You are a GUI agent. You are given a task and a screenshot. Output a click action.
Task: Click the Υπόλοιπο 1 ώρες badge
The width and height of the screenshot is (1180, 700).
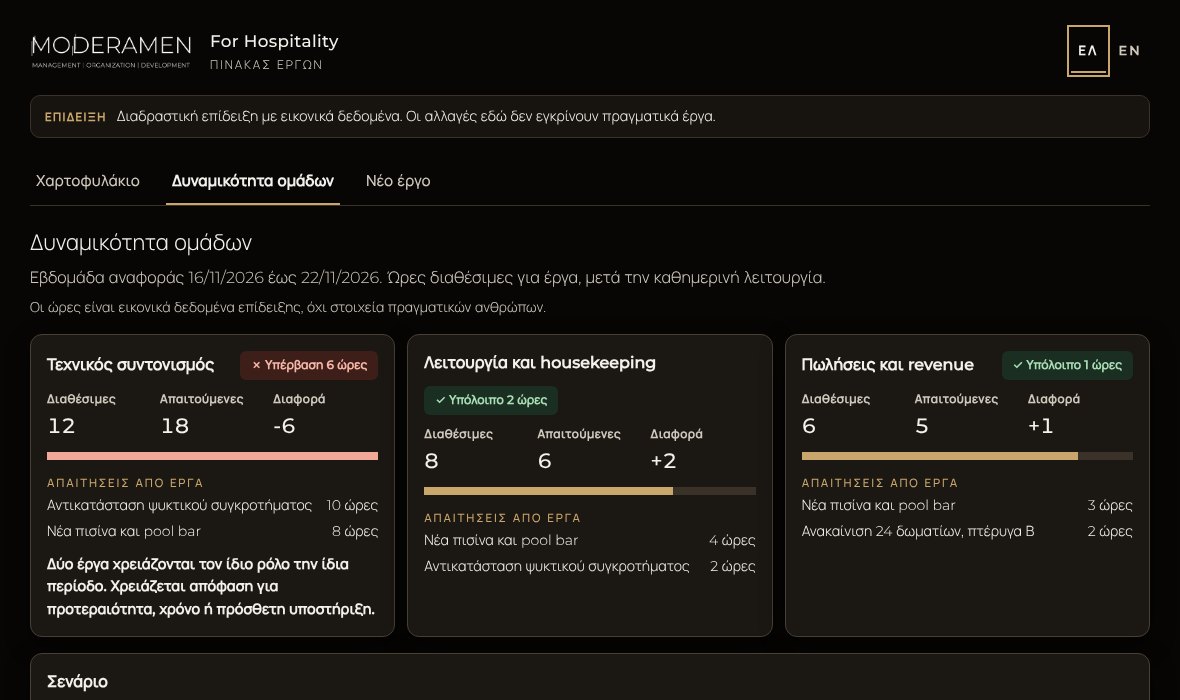1067,365
